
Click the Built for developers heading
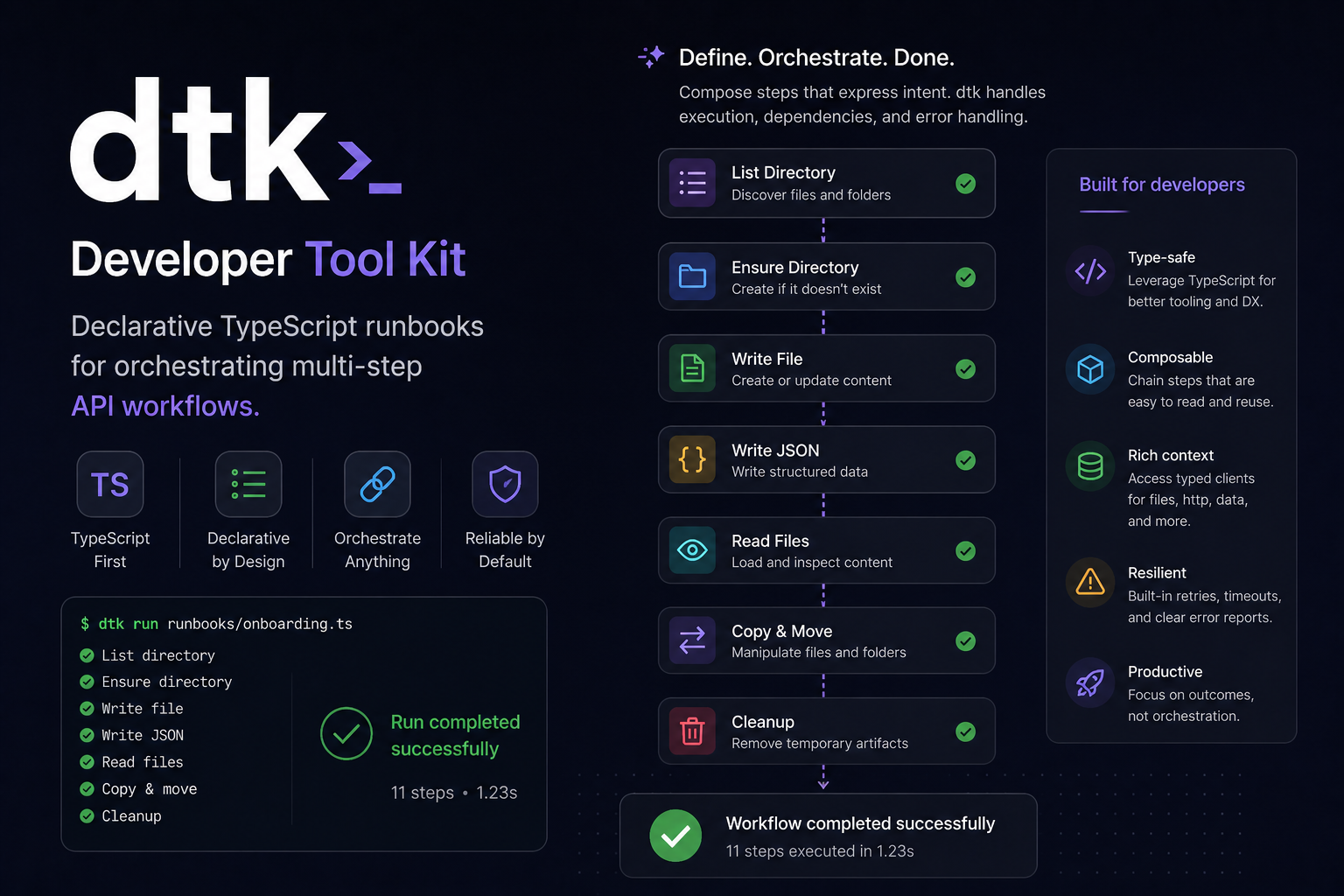pyautogui.click(x=1162, y=185)
